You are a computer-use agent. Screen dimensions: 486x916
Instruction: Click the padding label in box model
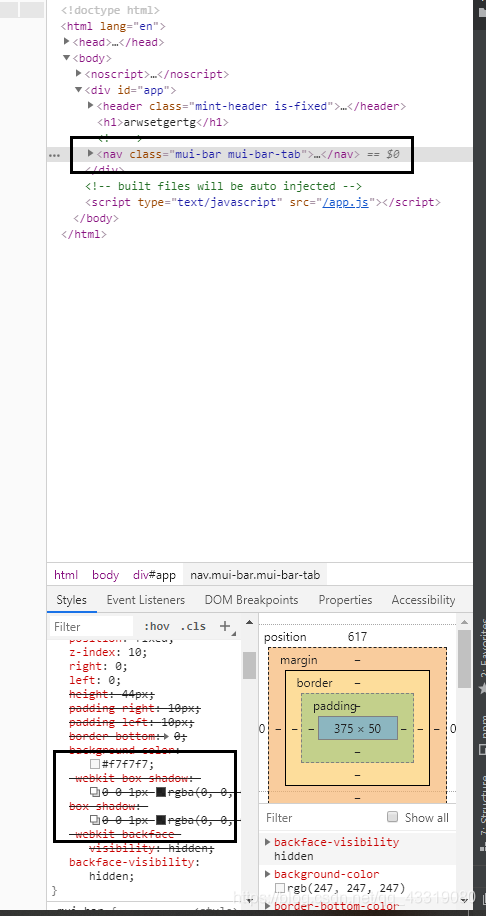(x=335, y=706)
